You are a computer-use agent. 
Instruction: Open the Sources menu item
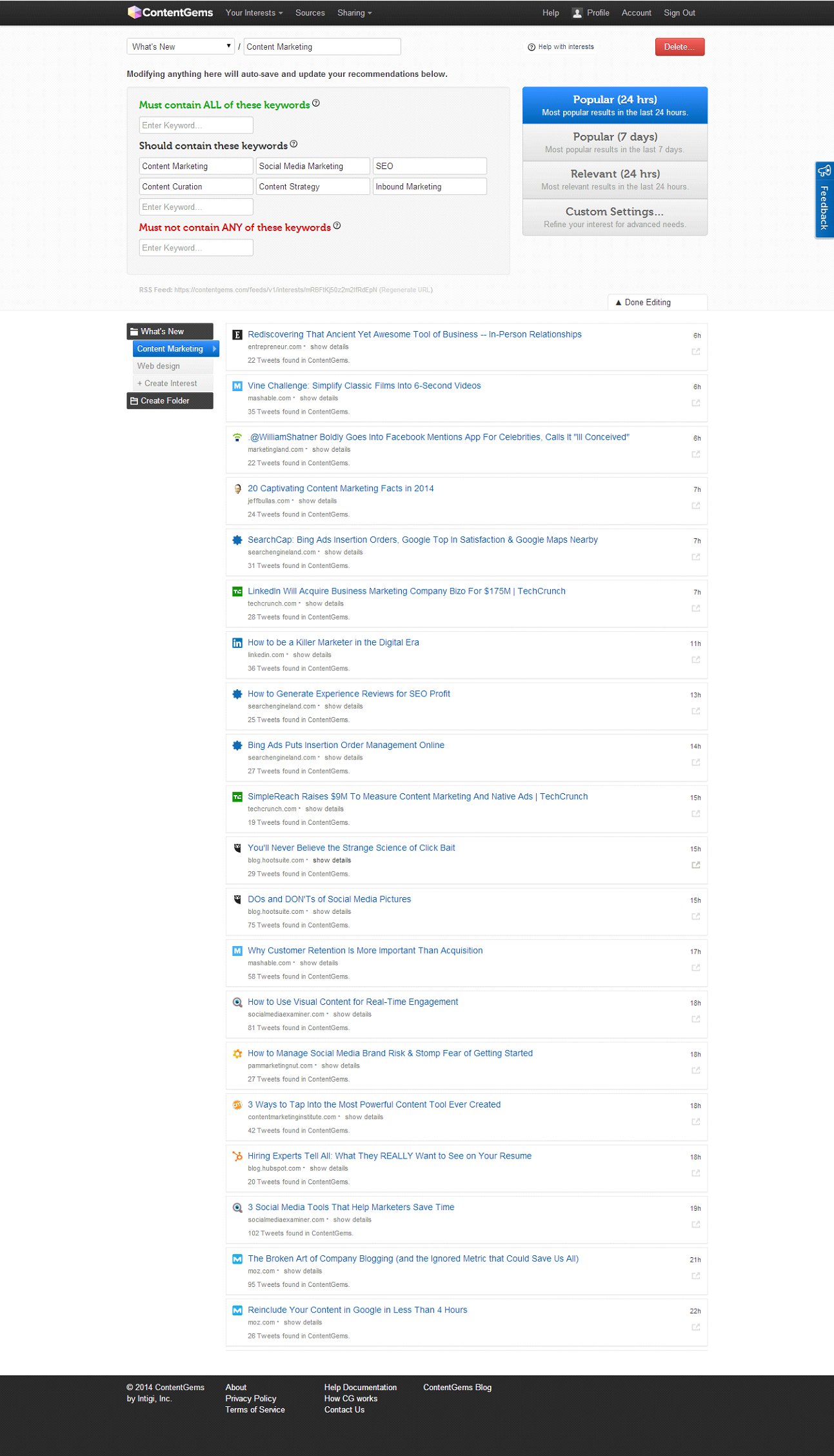pyautogui.click(x=310, y=13)
